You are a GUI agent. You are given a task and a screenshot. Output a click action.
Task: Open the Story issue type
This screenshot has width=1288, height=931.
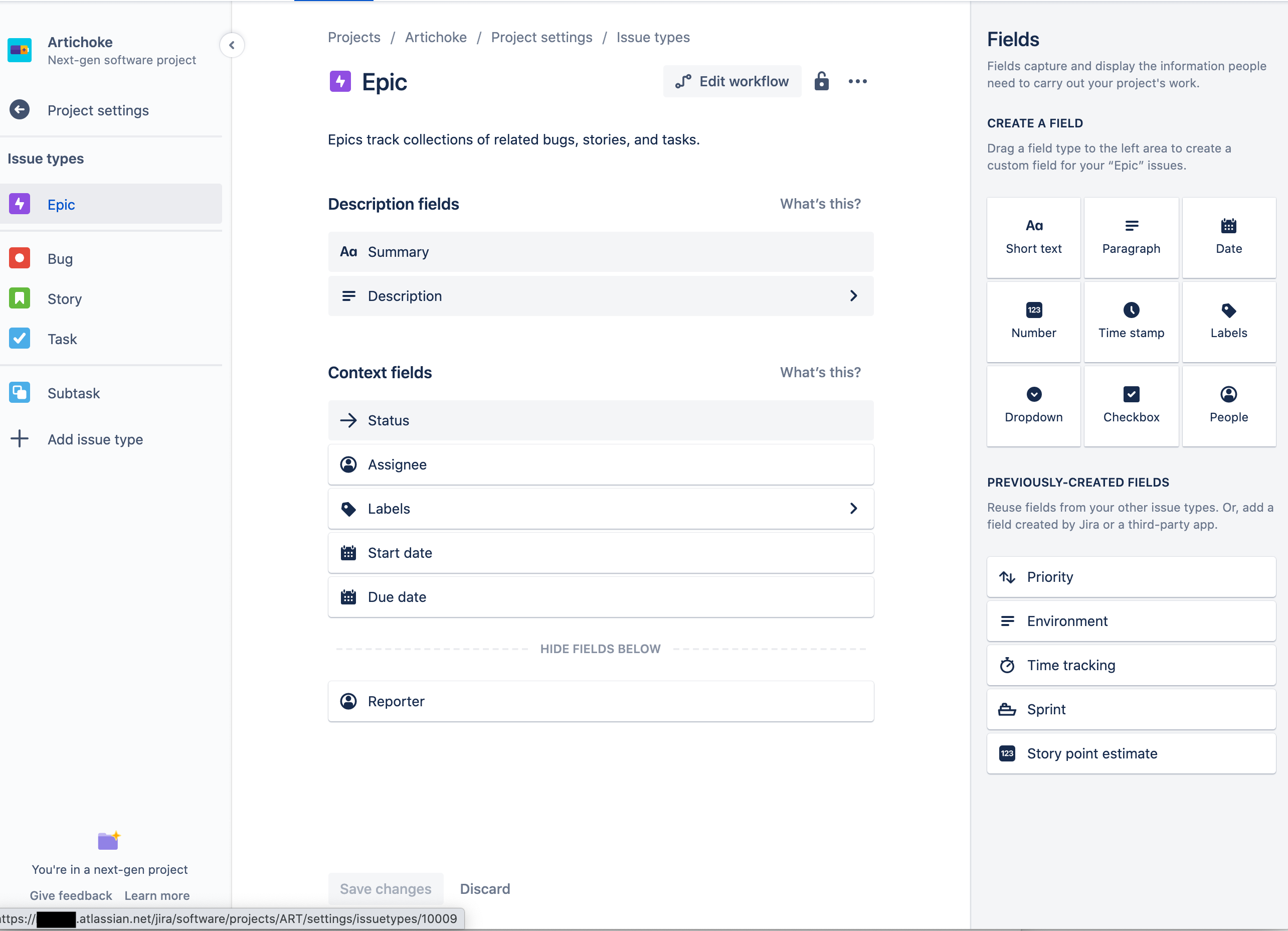coord(64,298)
